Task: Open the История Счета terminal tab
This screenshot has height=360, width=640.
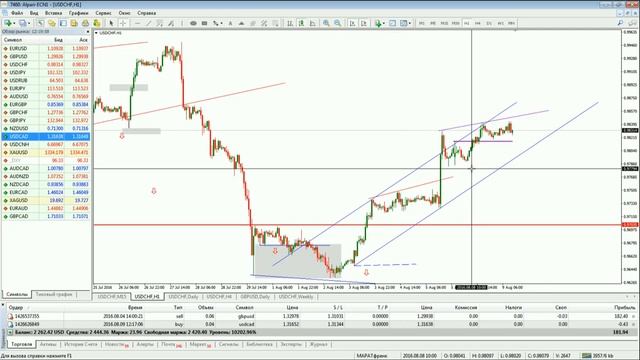Action: tap(80, 344)
